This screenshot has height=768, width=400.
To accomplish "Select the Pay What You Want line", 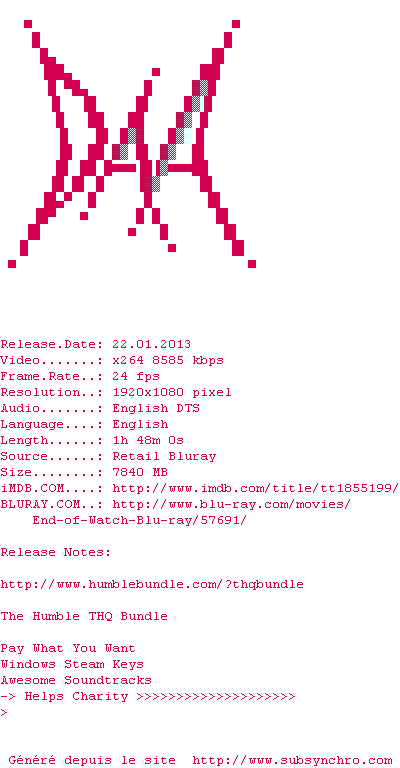I will pyautogui.click(x=68, y=648).
